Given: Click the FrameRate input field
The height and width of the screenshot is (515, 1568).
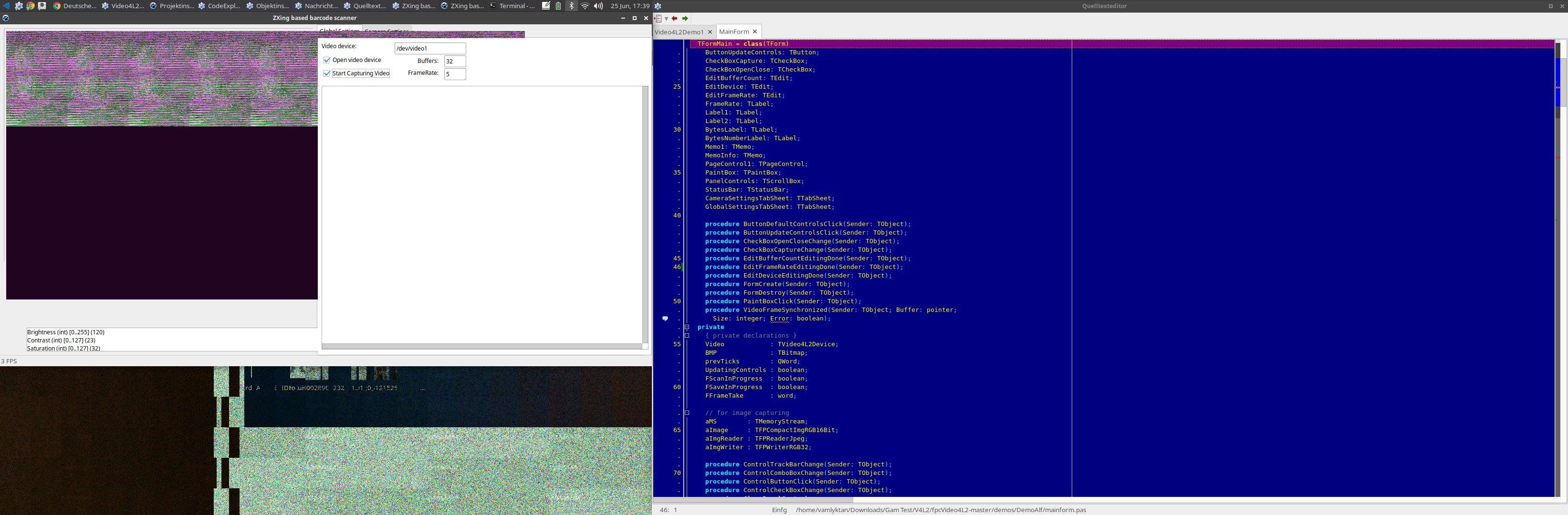Looking at the screenshot, I should pyautogui.click(x=455, y=74).
